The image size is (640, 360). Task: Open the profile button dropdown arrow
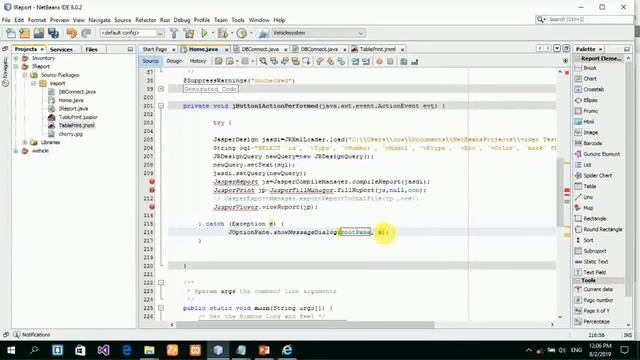point(251,33)
